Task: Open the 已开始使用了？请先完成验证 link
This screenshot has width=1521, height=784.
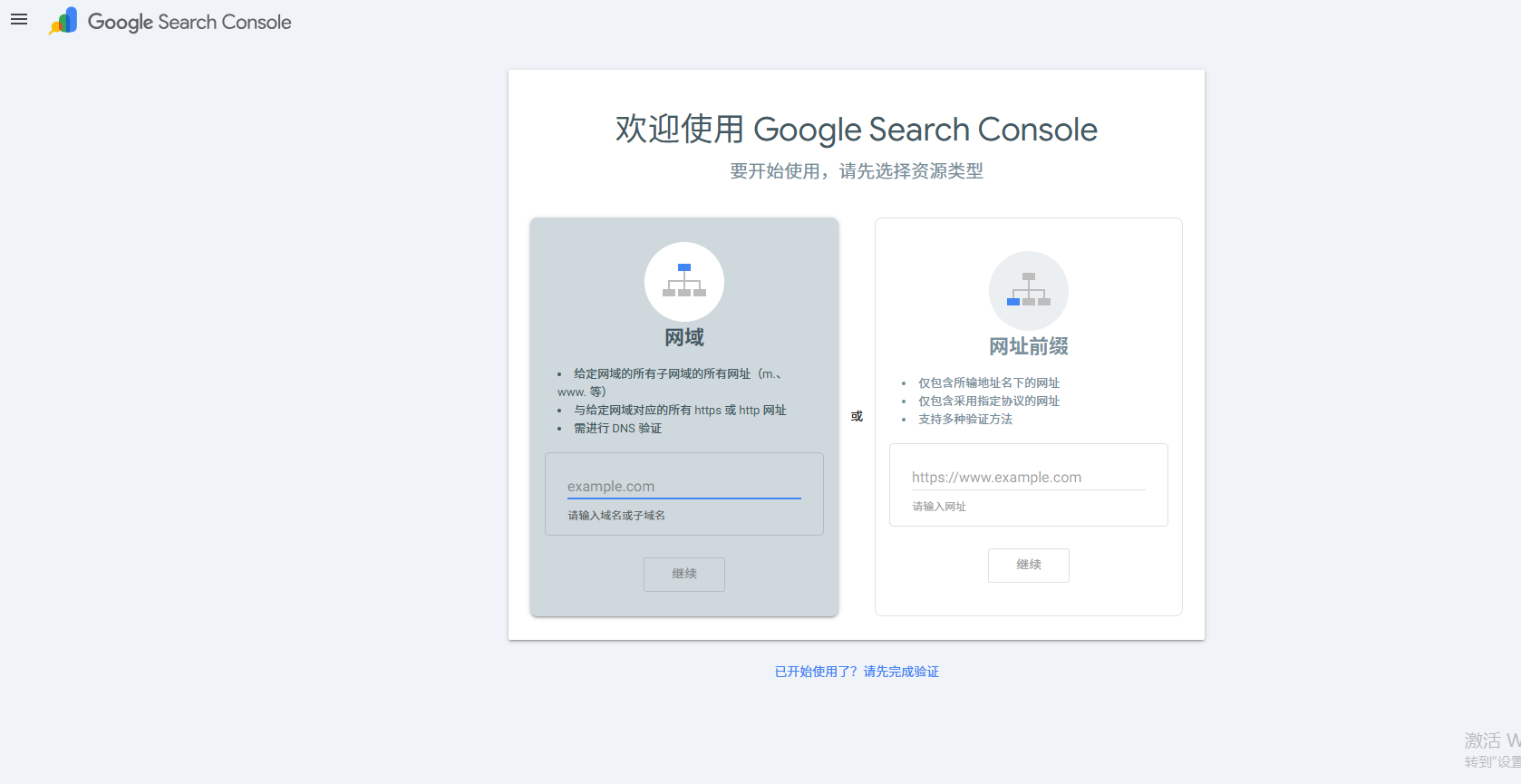Action: click(x=857, y=672)
